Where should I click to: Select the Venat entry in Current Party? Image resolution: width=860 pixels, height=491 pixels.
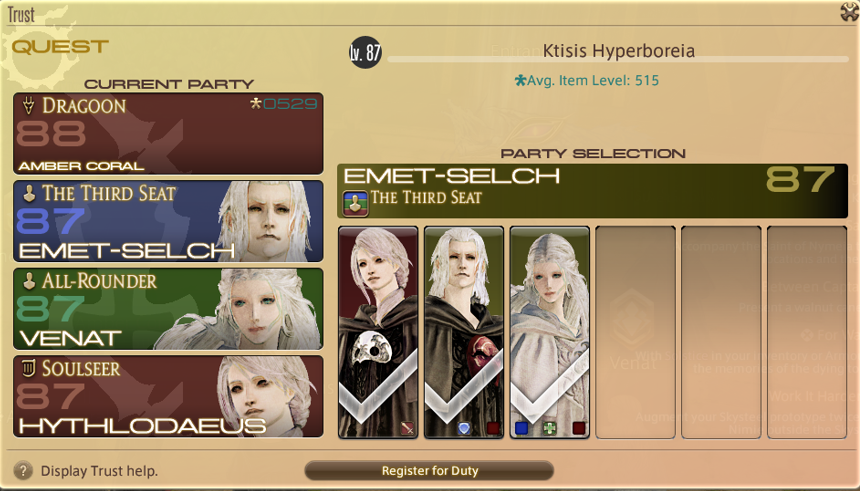(168, 309)
